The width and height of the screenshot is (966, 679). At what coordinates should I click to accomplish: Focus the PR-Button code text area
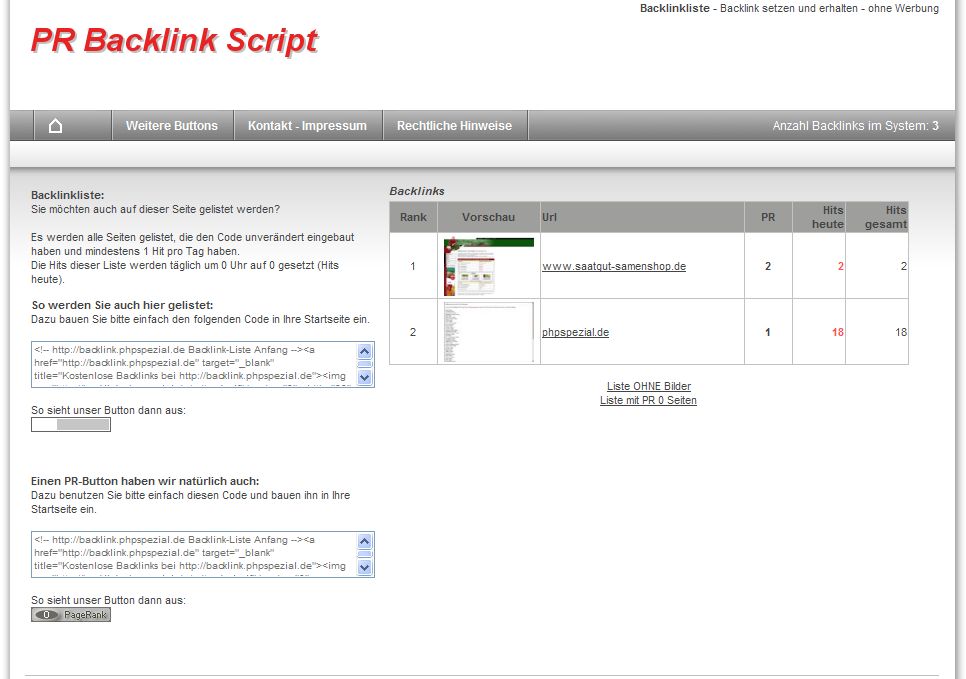(193, 554)
